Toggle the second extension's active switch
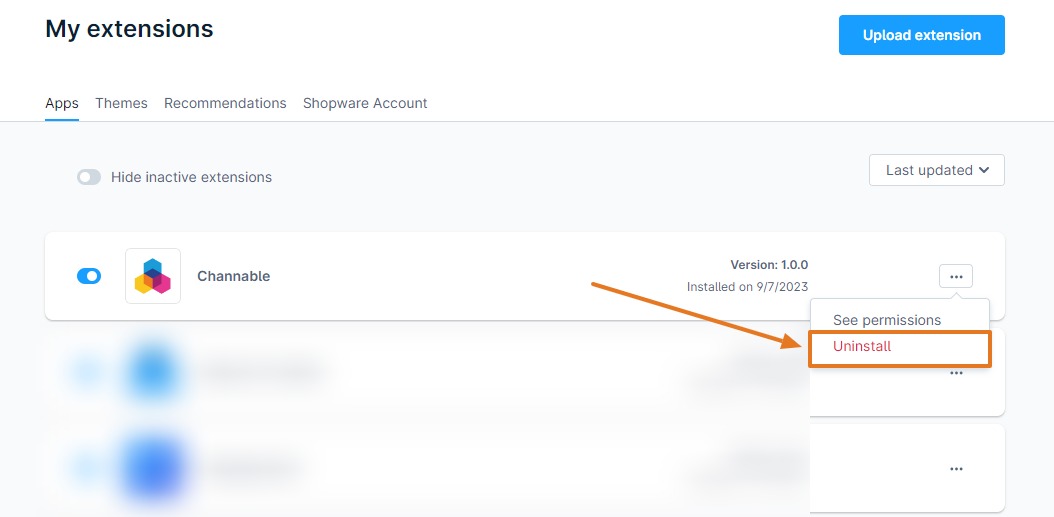The image size is (1054, 517). click(x=89, y=372)
